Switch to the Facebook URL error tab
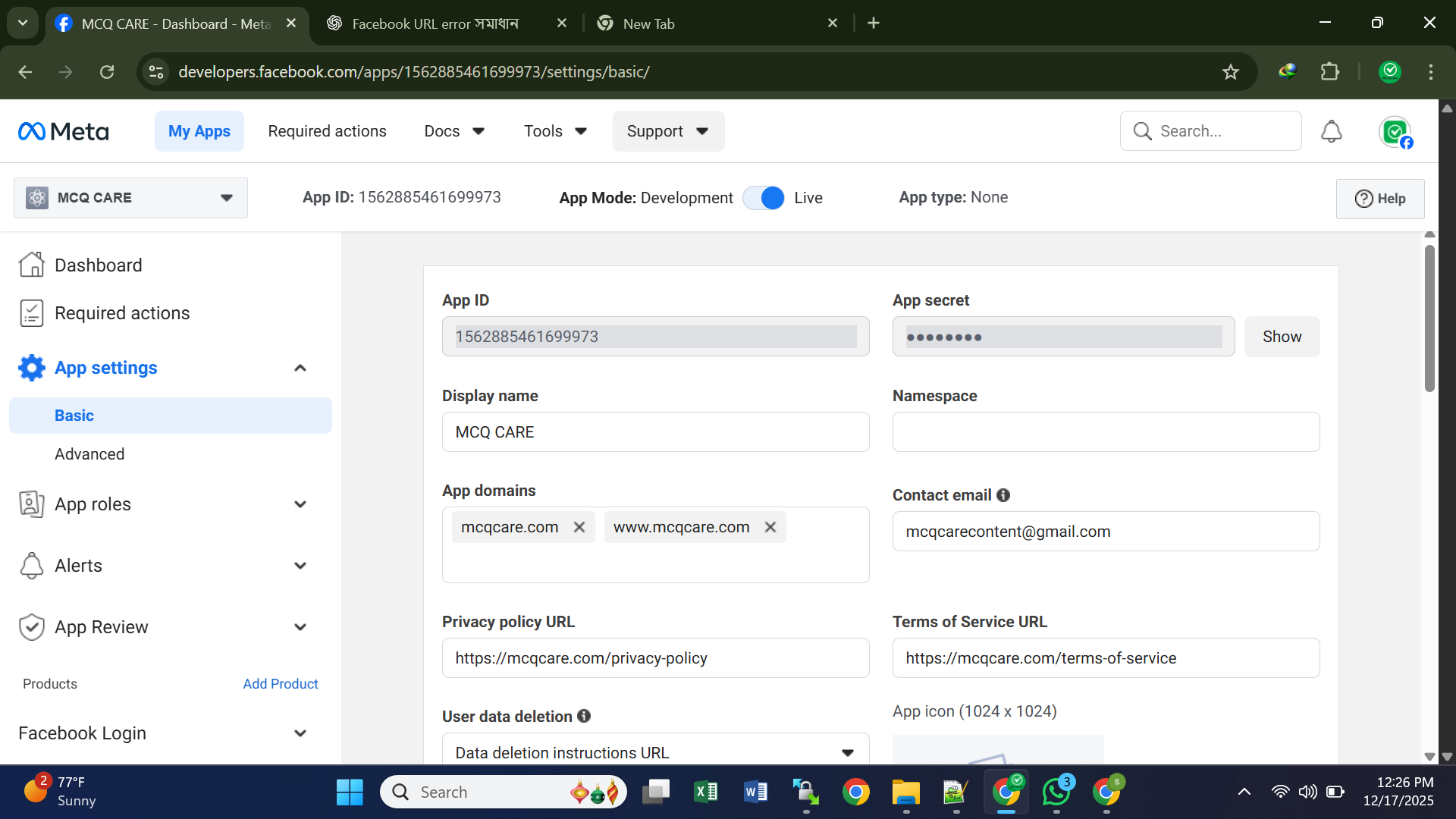 pyautogui.click(x=447, y=24)
